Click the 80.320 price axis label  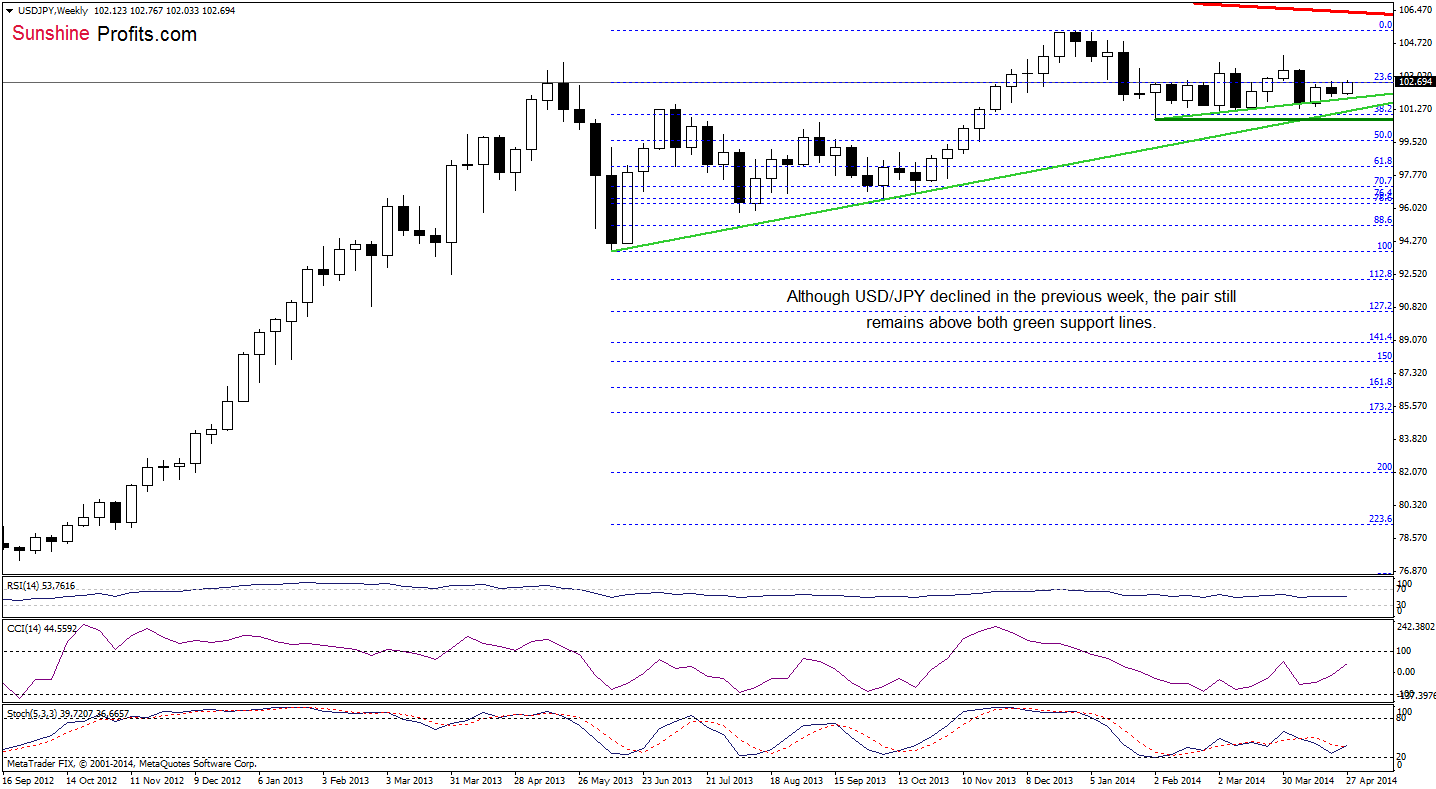coord(1414,505)
